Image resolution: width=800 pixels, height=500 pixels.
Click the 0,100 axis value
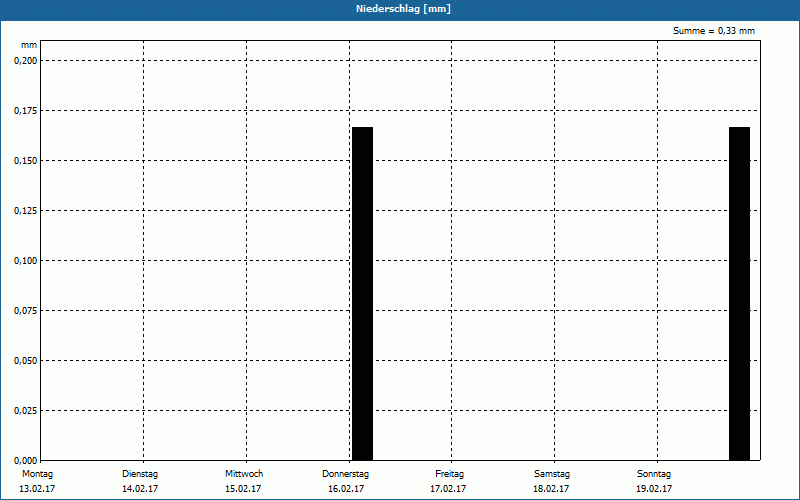click(x=26, y=261)
